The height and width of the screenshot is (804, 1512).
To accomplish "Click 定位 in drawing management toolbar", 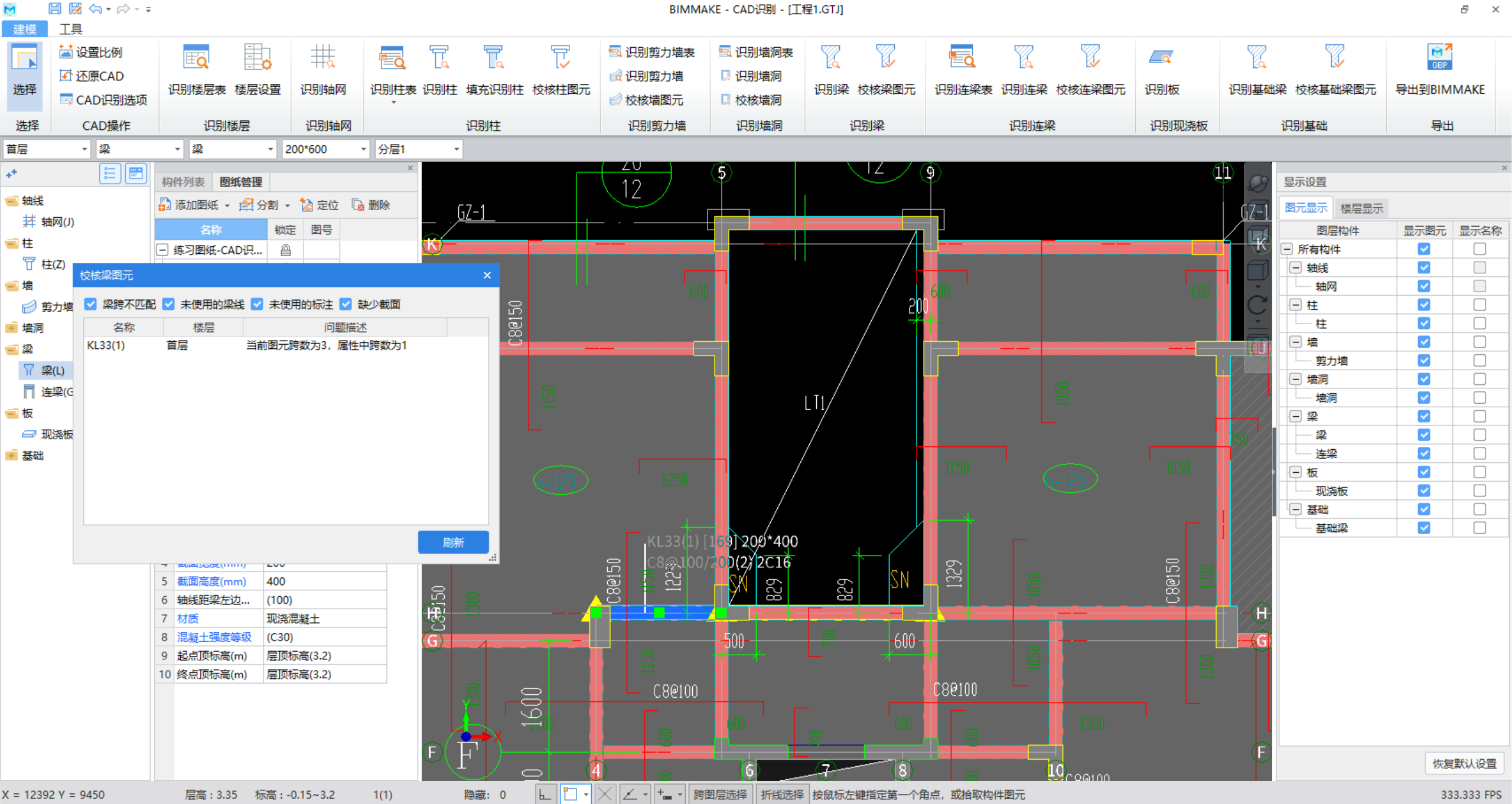I will (320, 205).
